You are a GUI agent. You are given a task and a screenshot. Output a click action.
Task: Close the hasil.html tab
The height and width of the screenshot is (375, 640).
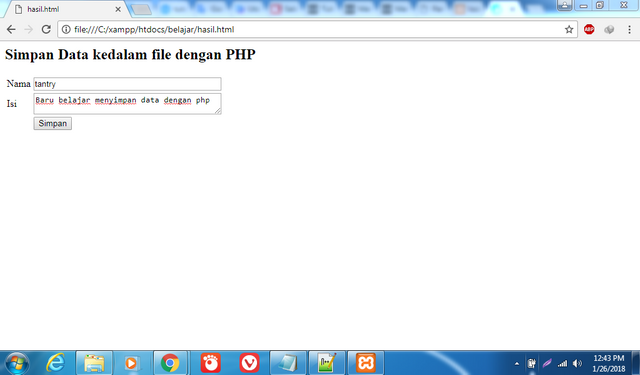point(118,9)
